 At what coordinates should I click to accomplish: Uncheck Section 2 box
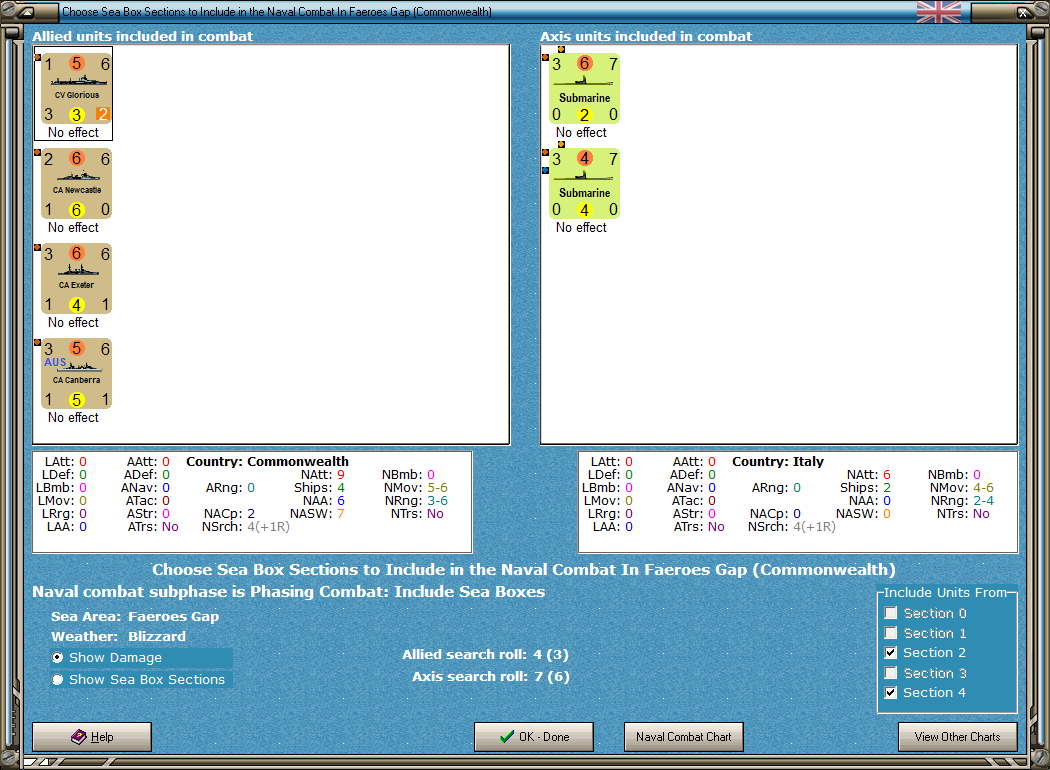pos(891,653)
